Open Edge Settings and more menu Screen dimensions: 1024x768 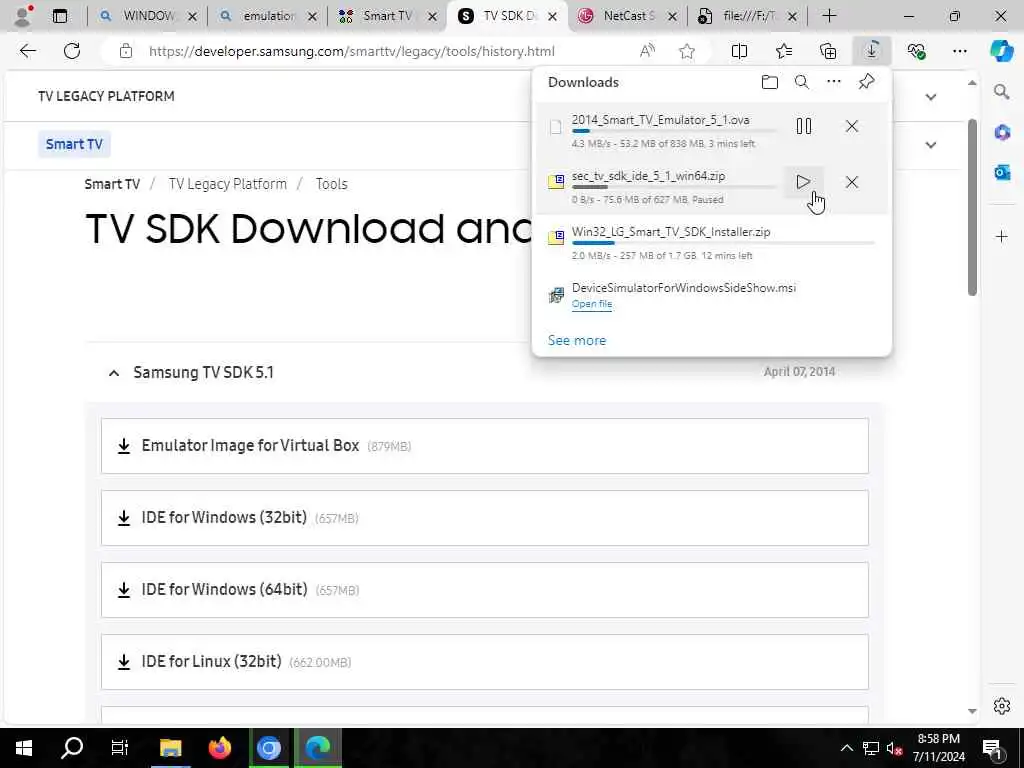pos(959,51)
